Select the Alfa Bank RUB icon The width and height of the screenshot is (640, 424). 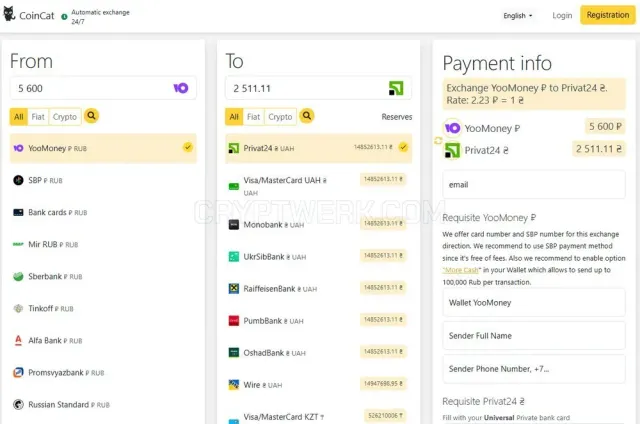pyautogui.click(x=18, y=340)
